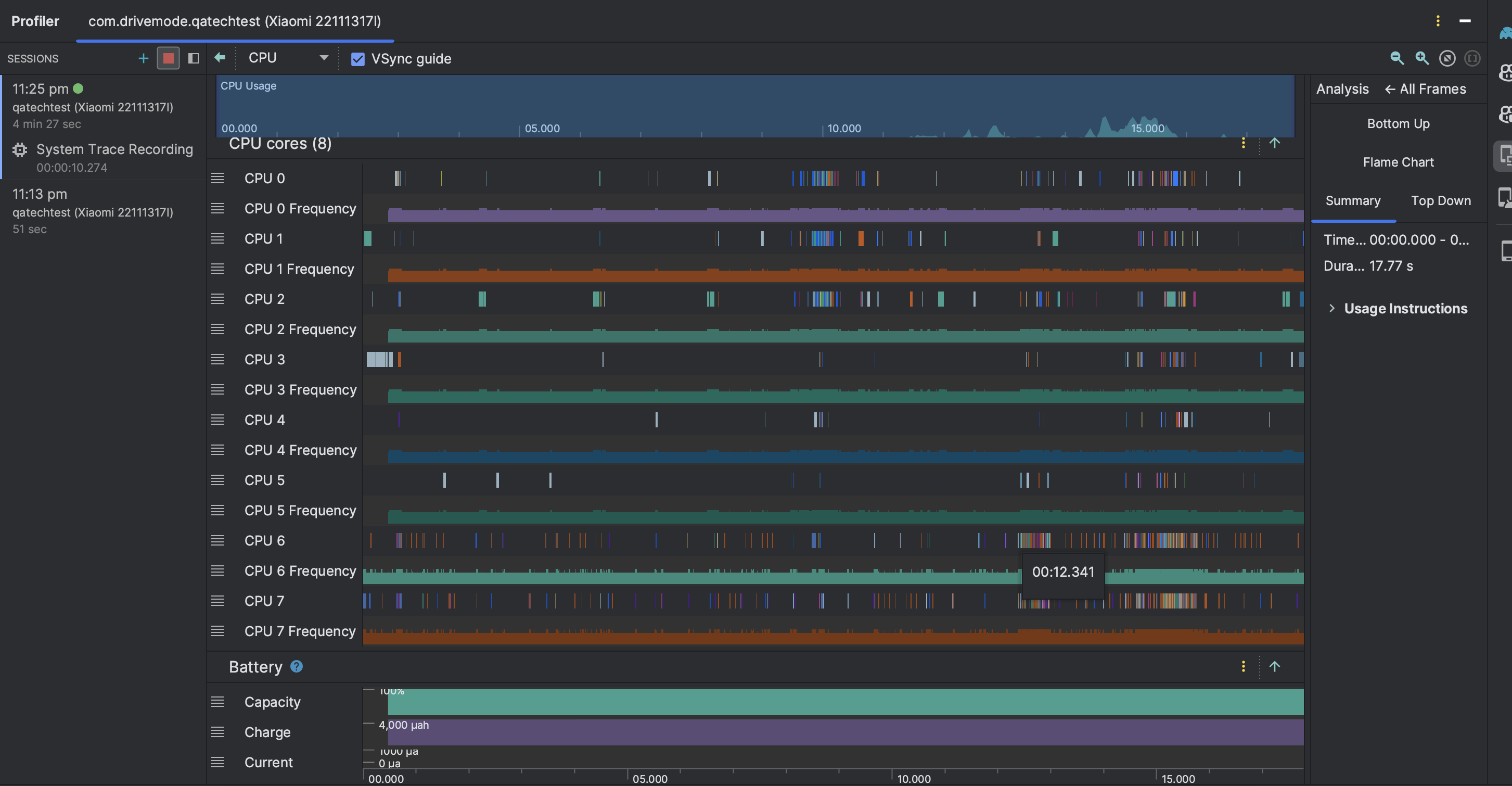The height and width of the screenshot is (786, 1512).
Task: Open the CPU metric dropdown
Action: pos(288,58)
